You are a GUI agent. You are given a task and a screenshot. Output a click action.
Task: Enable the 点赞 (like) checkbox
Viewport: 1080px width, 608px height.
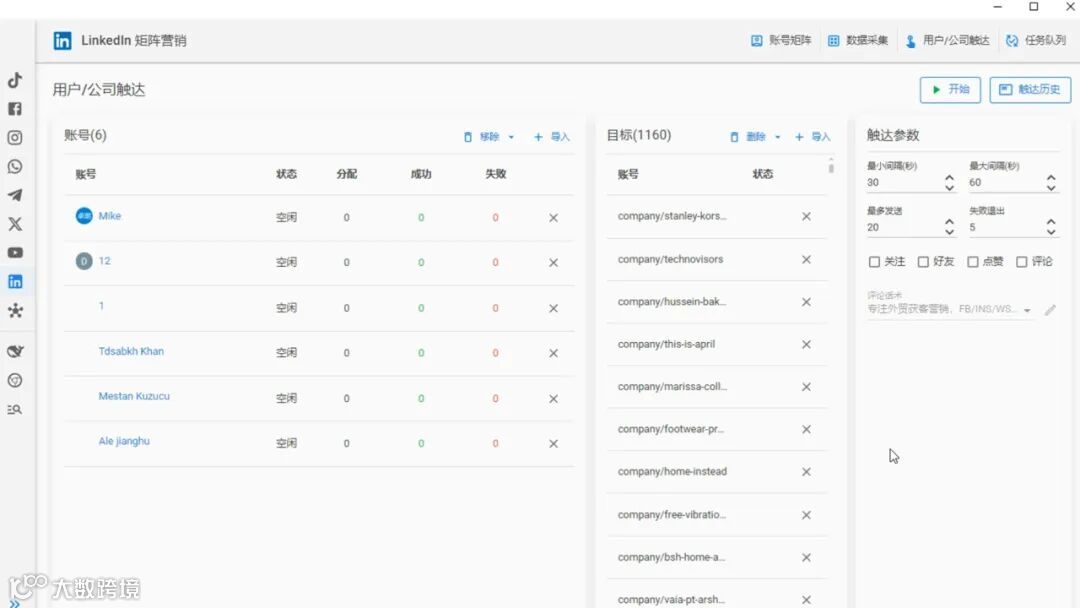pos(973,262)
